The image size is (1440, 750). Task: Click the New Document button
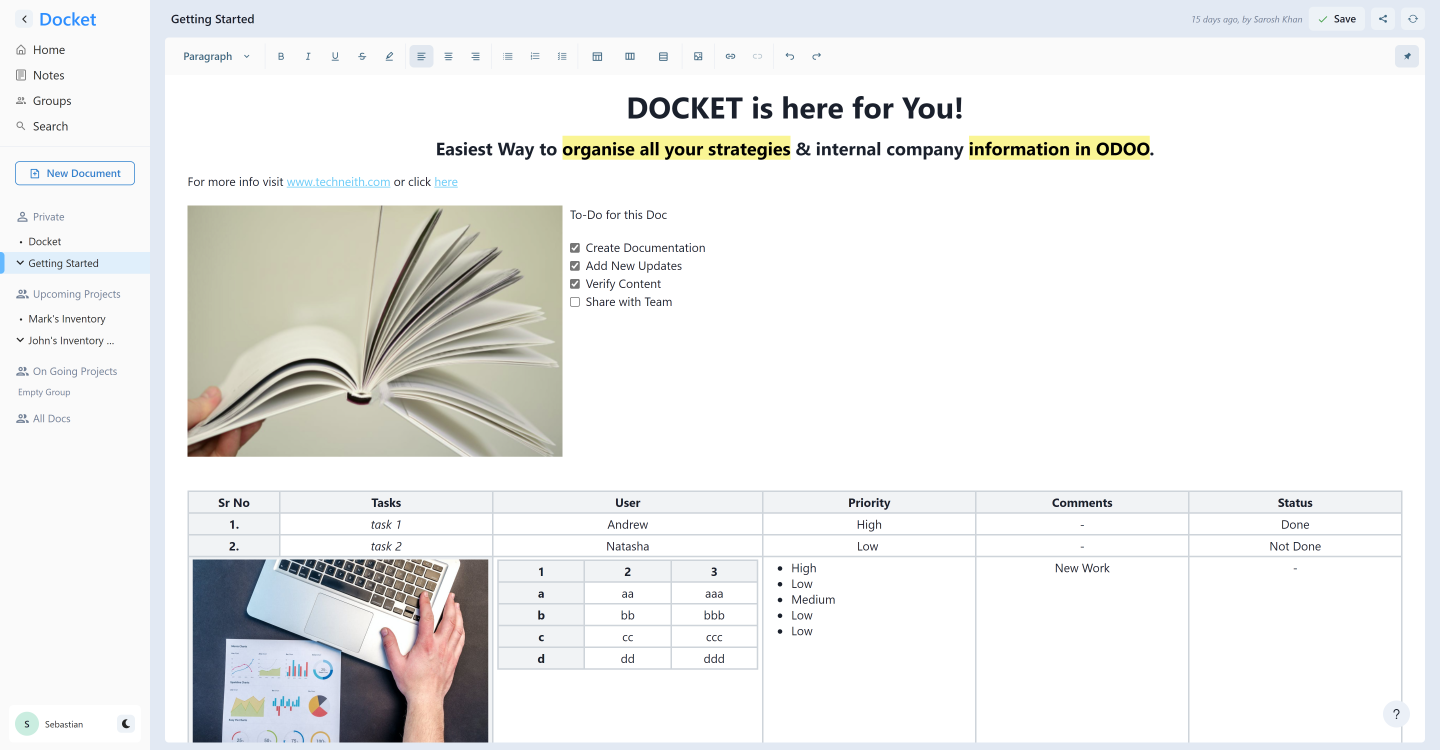(75, 173)
